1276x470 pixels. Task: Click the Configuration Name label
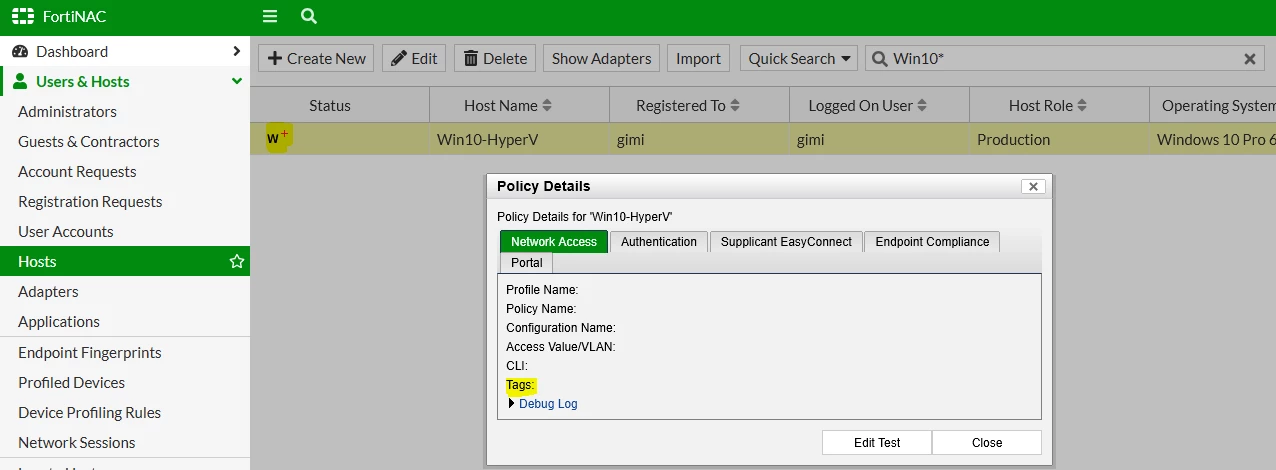point(560,328)
